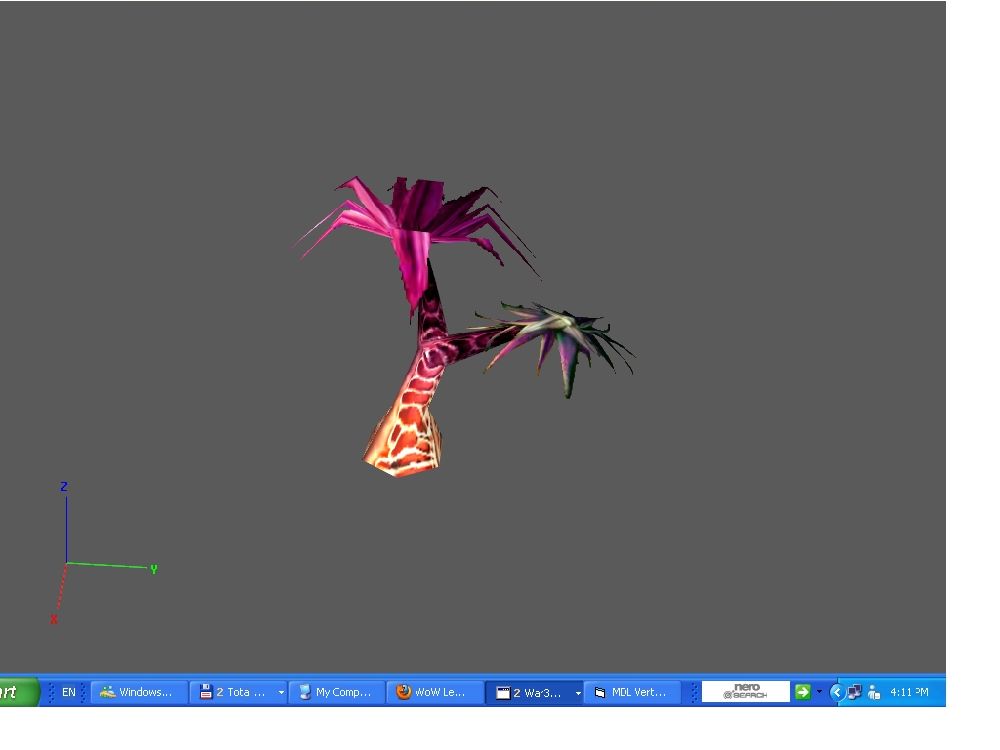Click the Z axis label of the gizmo
The height and width of the screenshot is (750, 1000).
pos(64,487)
